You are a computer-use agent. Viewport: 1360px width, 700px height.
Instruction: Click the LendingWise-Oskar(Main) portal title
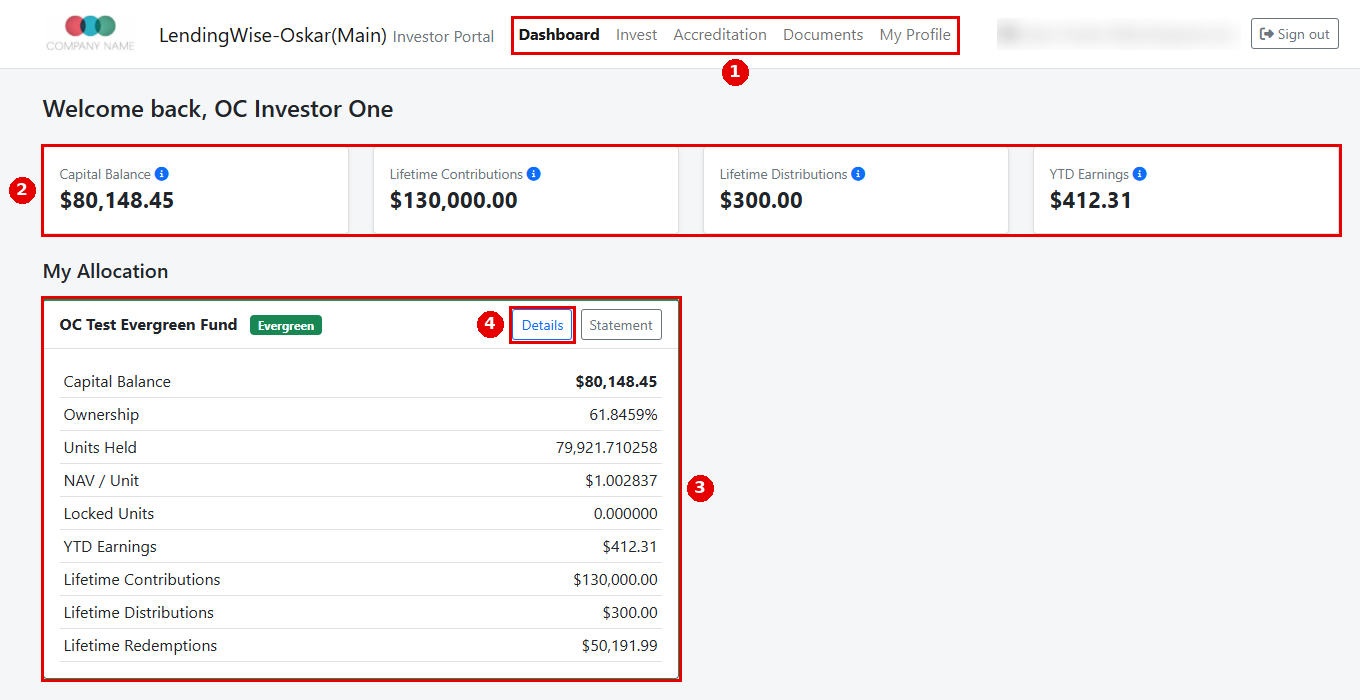point(273,35)
